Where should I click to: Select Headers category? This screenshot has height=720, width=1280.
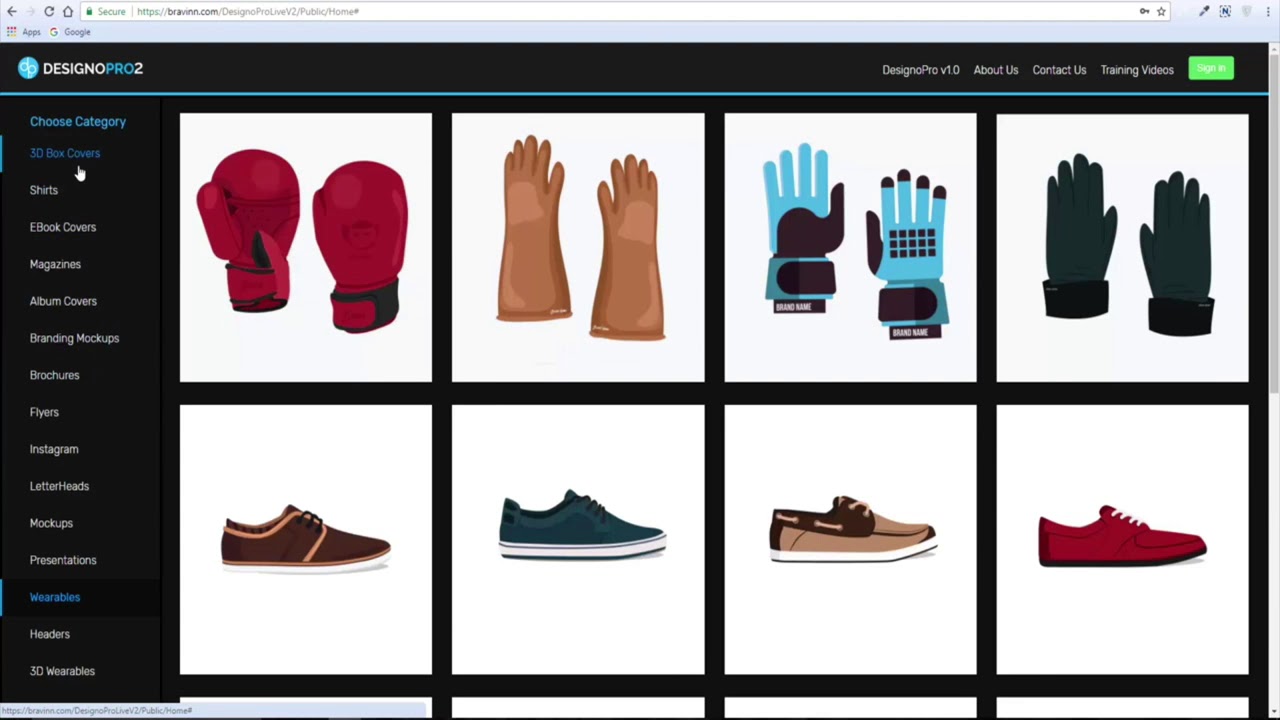click(x=50, y=634)
